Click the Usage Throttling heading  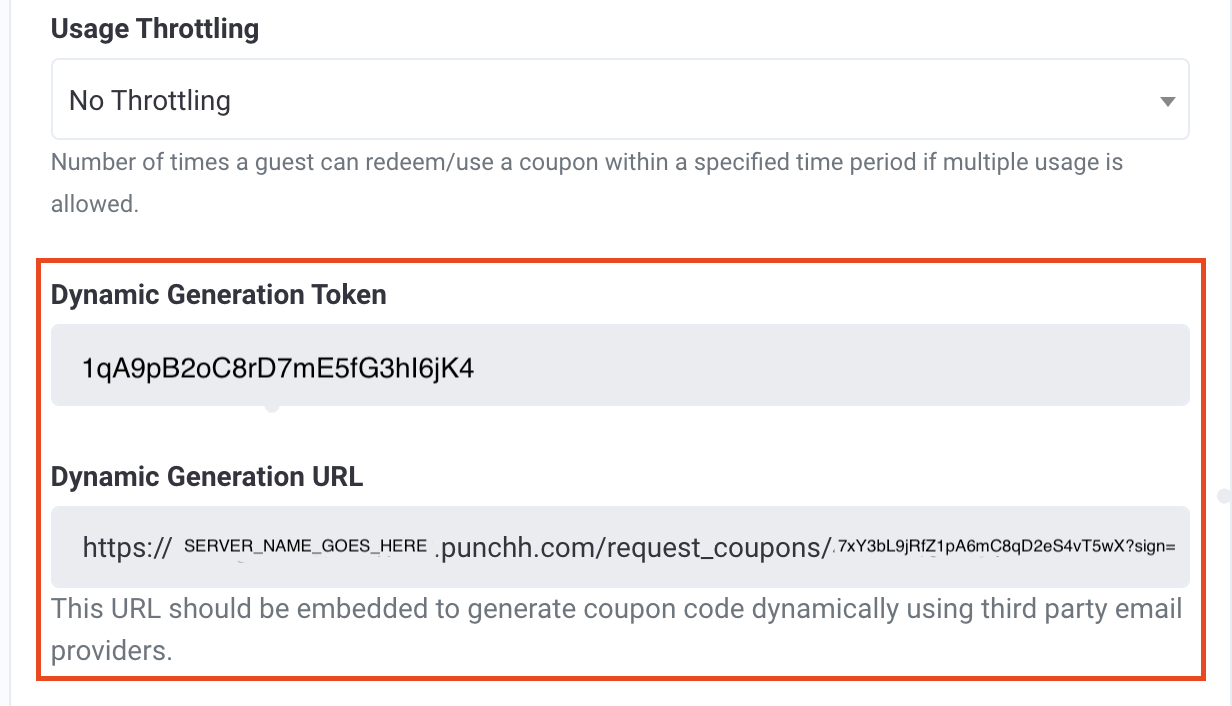pos(154,28)
